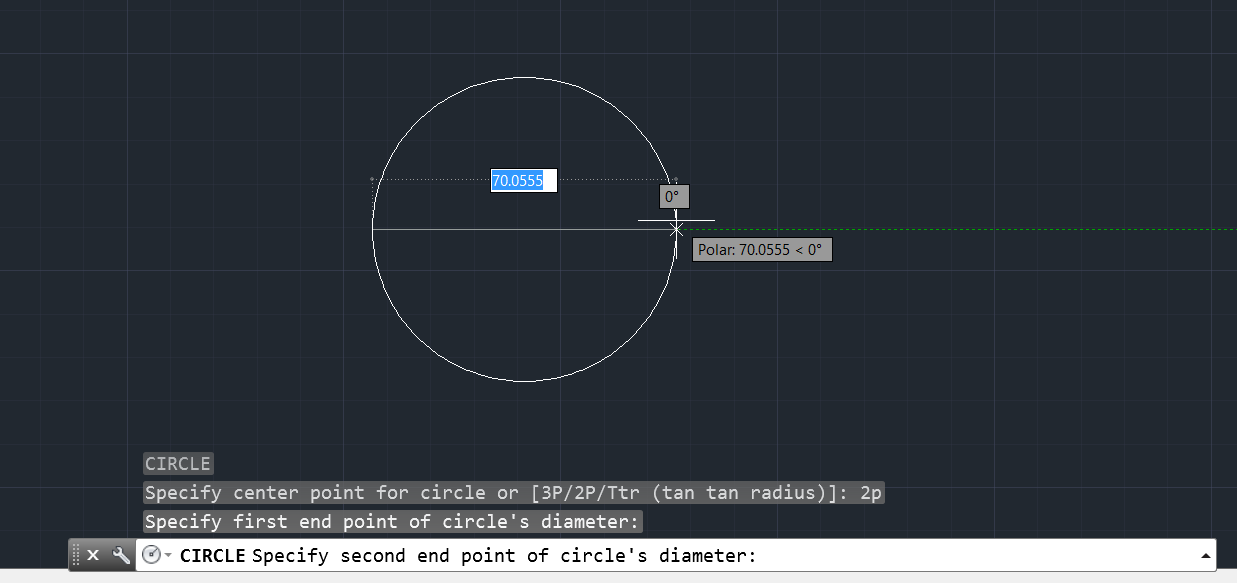The height and width of the screenshot is (583, 1237).
Task: Expand the recent commands dropdown arrow
Action: [167, 556]
